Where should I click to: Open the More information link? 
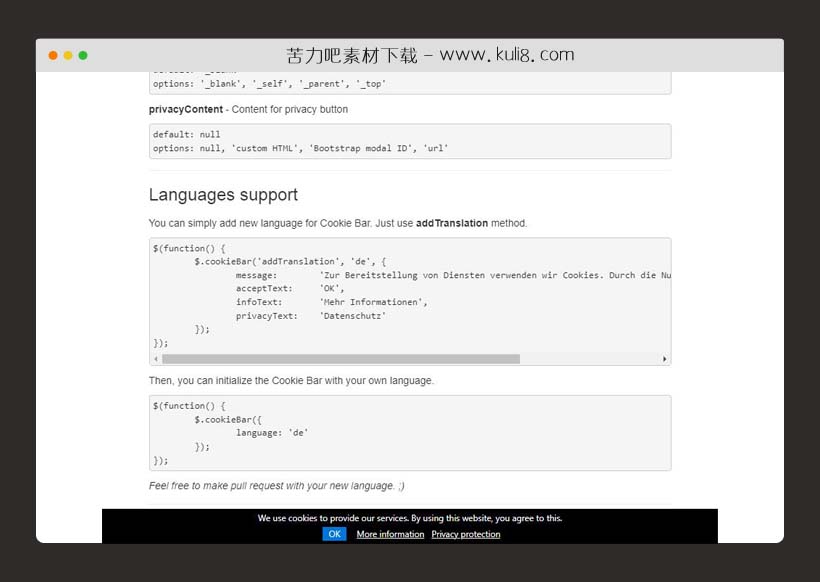[390, 534]
